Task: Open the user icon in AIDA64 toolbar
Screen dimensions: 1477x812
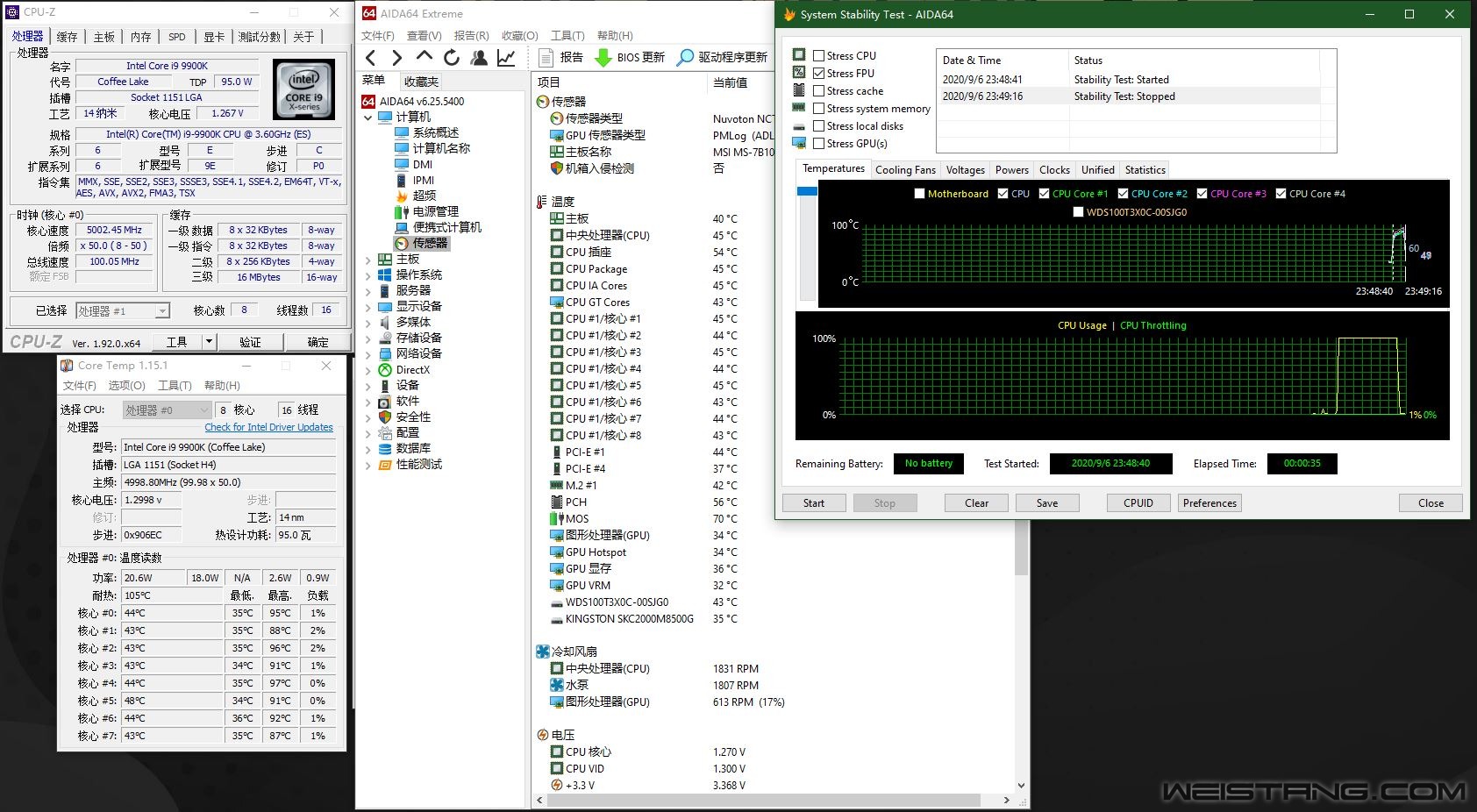Action: pyautogui.click(x=479, y=58)
